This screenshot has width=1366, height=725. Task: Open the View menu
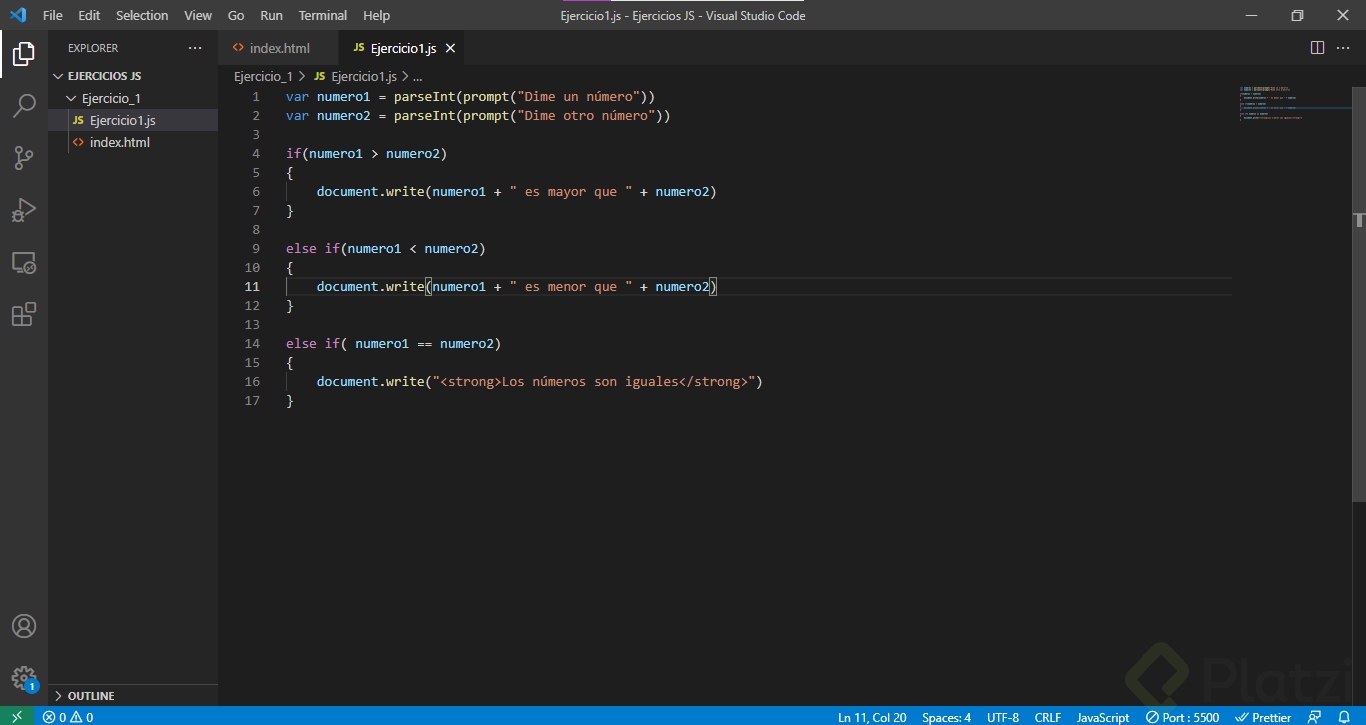click(x=198, y=15)
